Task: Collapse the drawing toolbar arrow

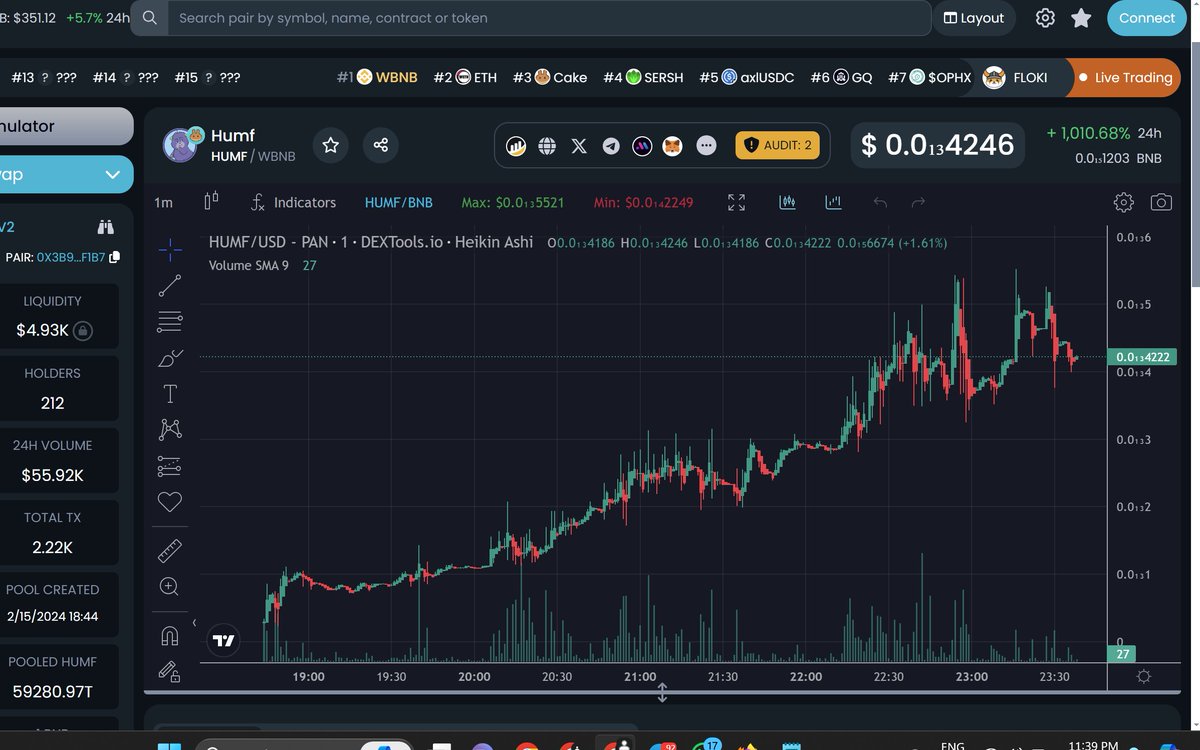Action: click(195, 622)
